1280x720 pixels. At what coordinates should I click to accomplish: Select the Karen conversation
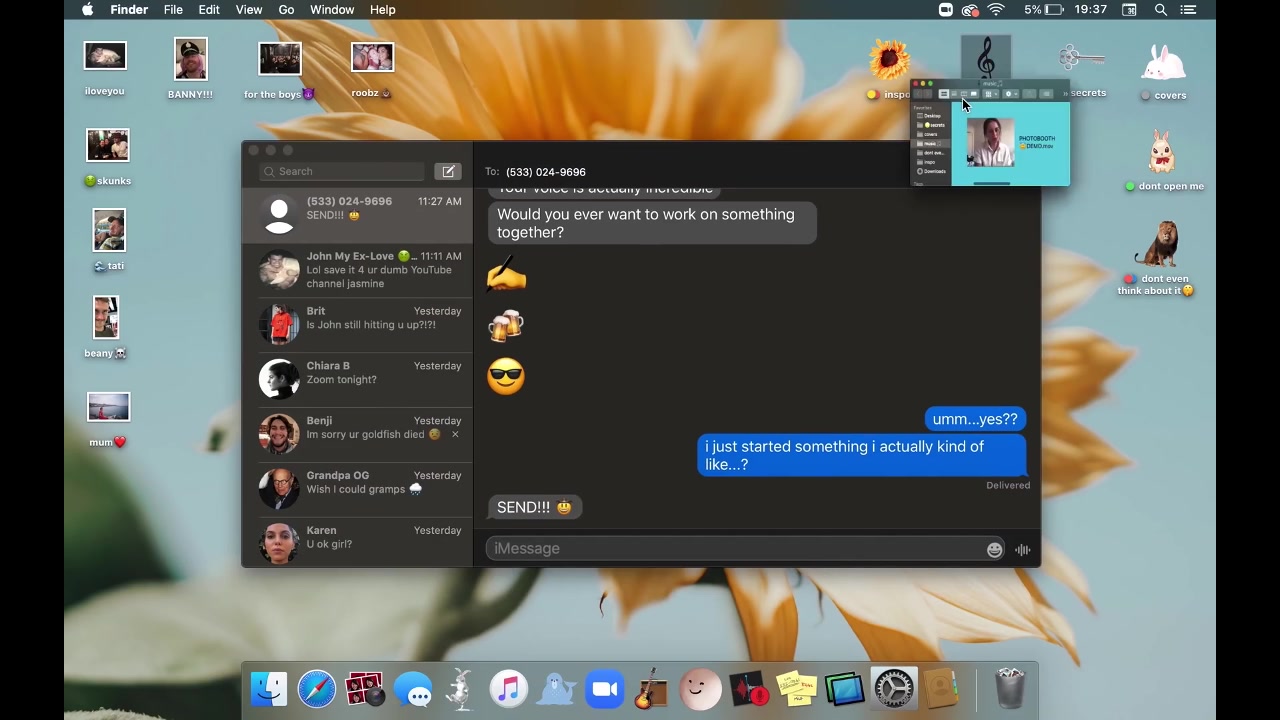(357, 542)
